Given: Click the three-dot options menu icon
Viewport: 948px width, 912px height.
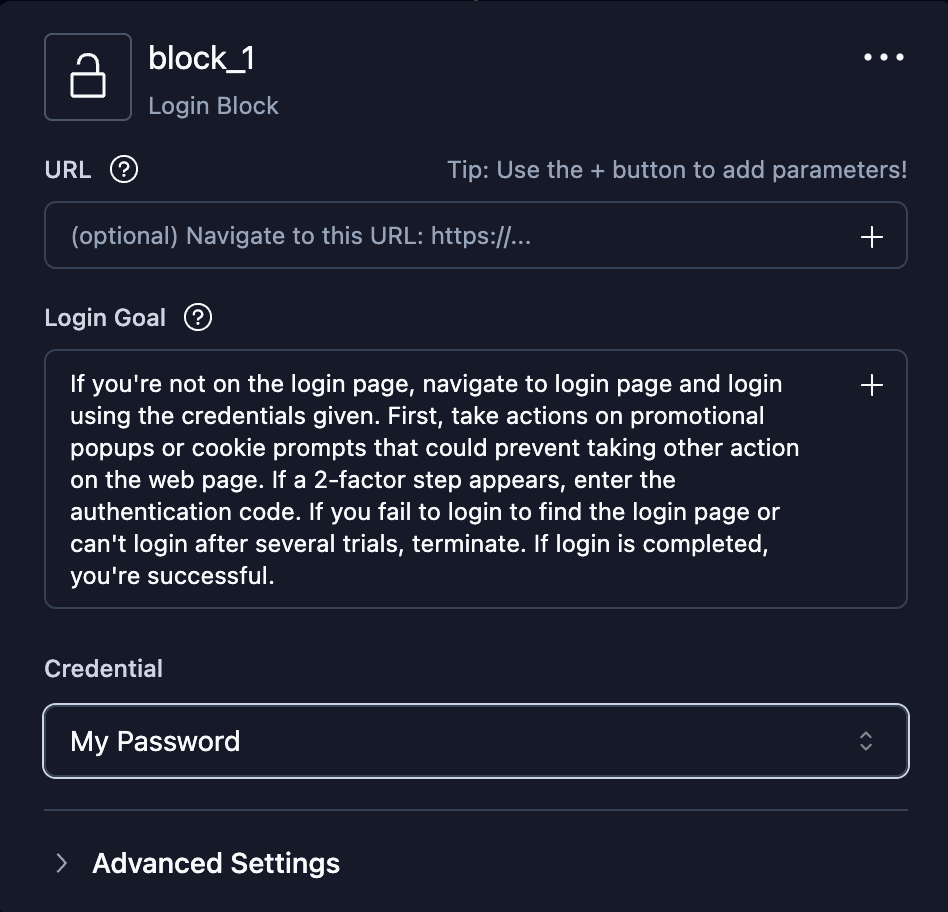Looking at the screenshot, I should (x=883, y=57).
